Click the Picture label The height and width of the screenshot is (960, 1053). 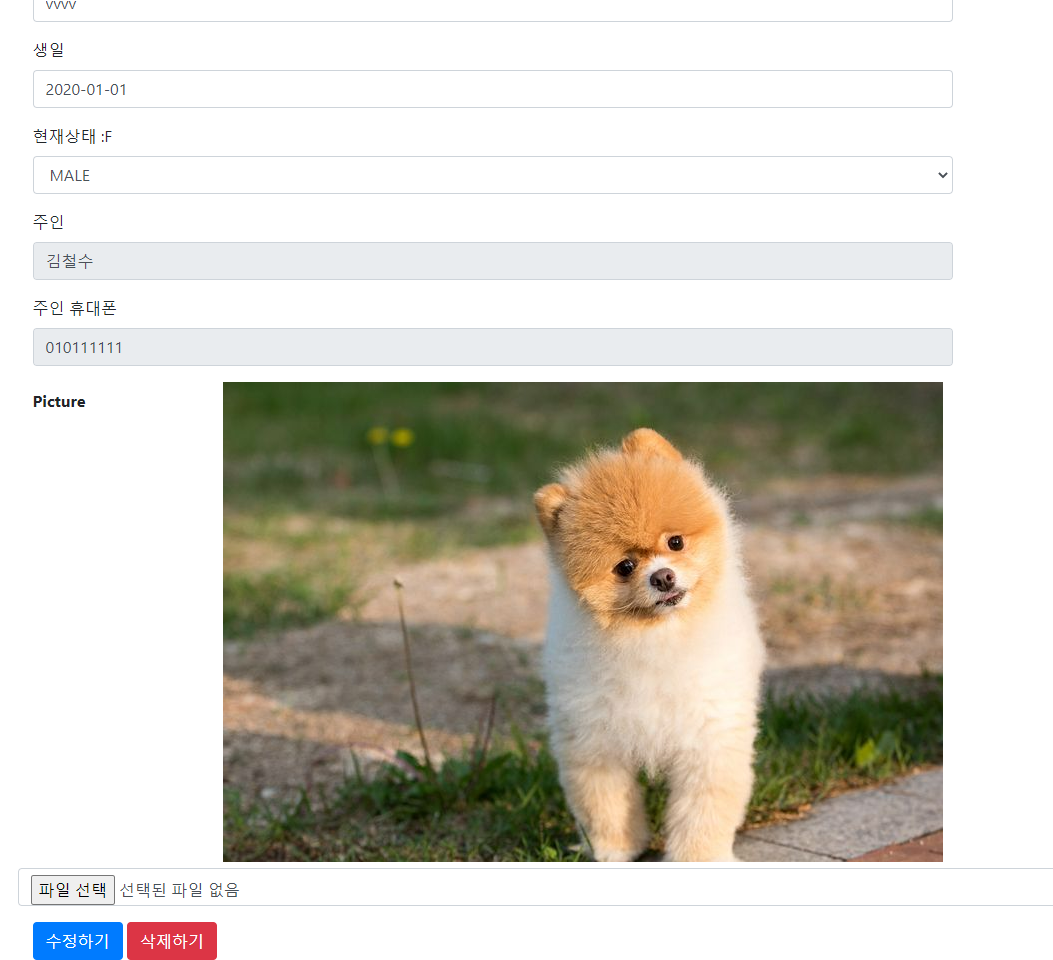click(58, 401)
